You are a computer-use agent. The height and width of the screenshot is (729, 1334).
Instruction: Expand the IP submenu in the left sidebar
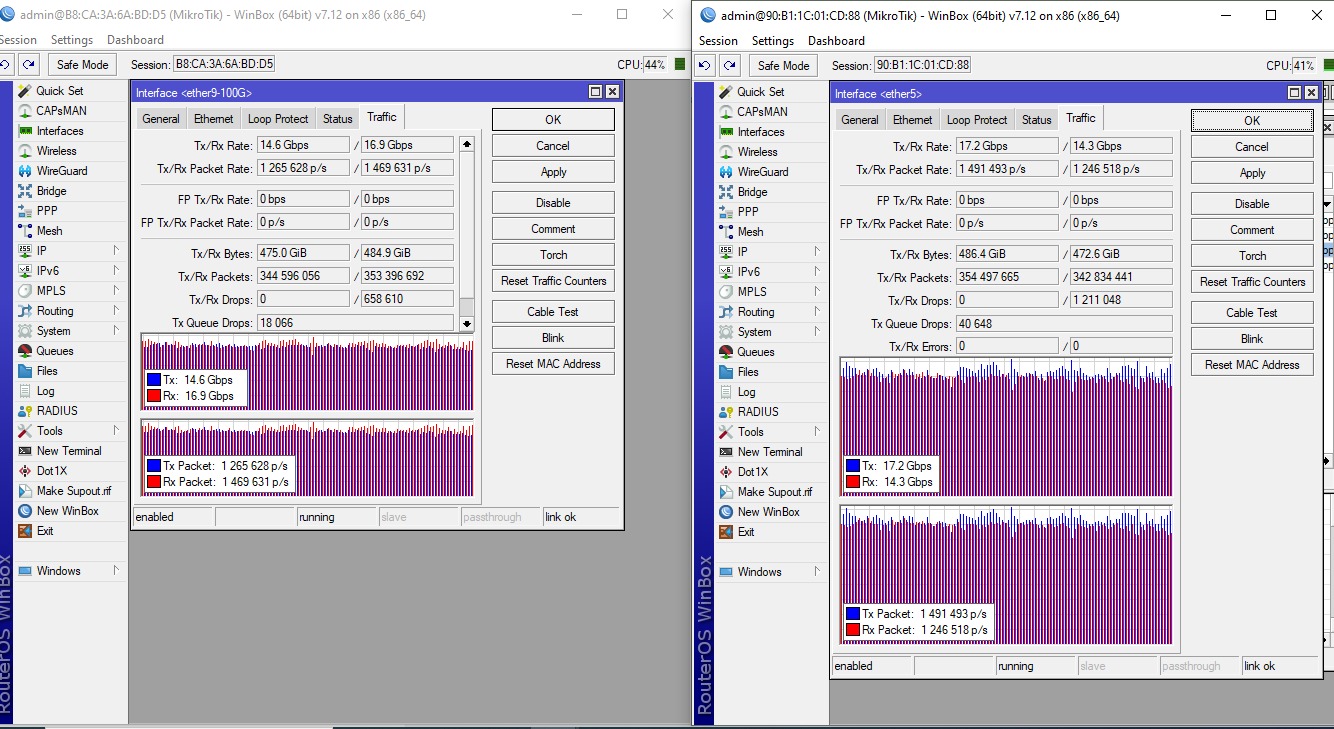click(x=116, y=251)
